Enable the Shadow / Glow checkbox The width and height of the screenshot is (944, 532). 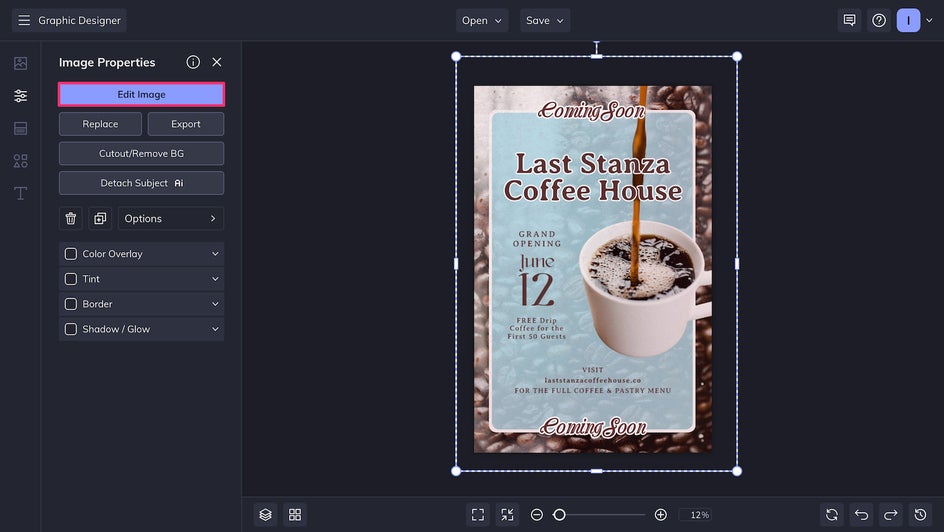click(70, 329)
